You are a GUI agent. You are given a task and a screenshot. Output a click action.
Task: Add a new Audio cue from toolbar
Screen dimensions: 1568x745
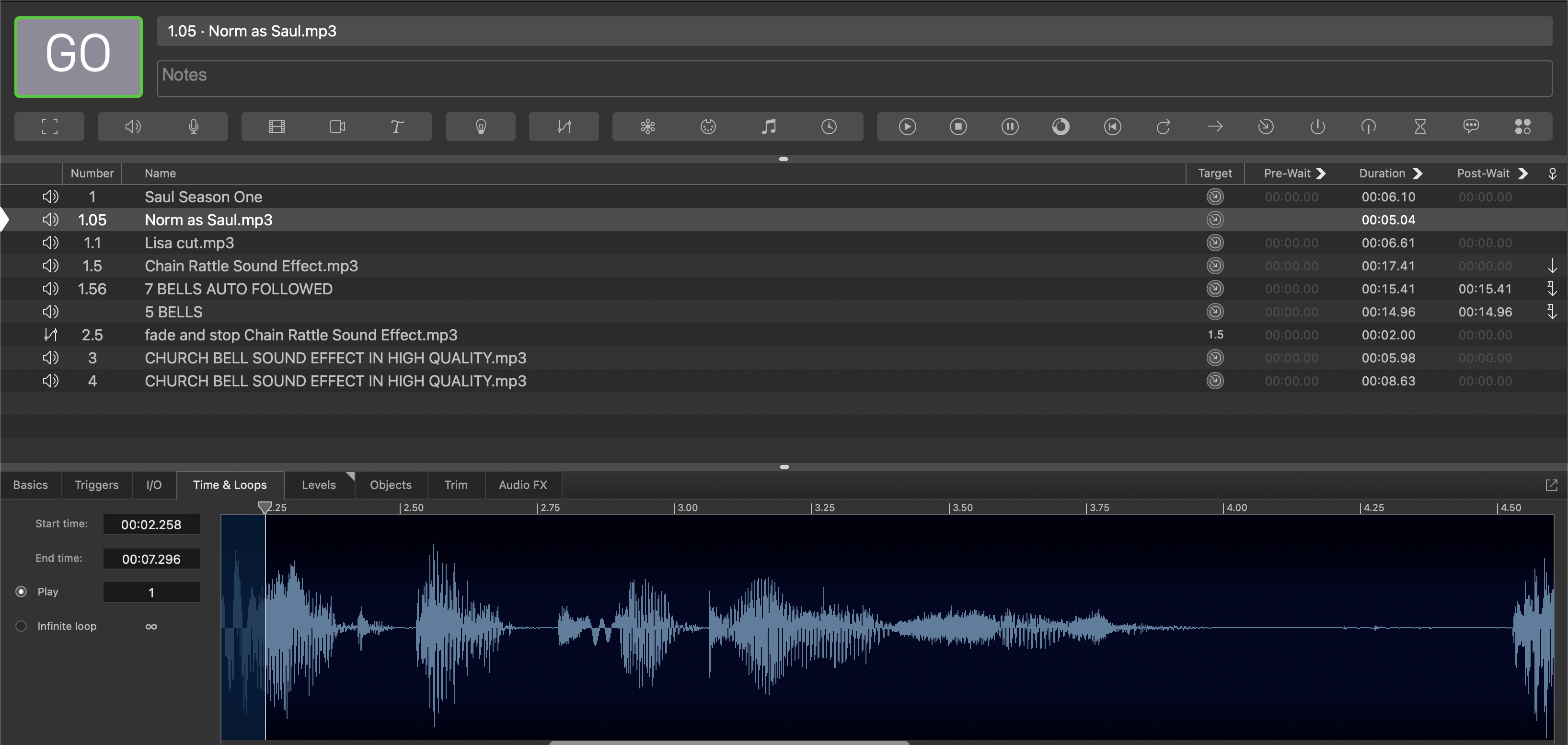133,126
